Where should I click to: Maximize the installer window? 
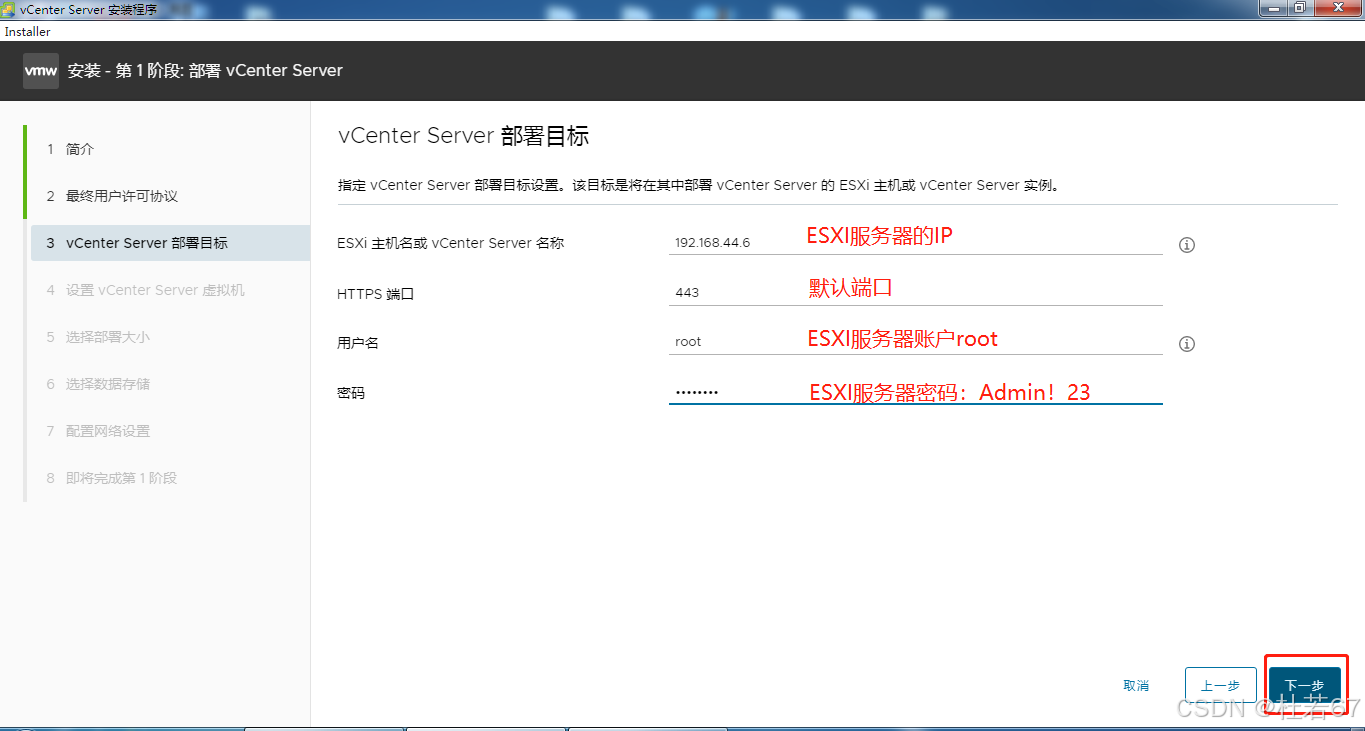click(1299, 8)
